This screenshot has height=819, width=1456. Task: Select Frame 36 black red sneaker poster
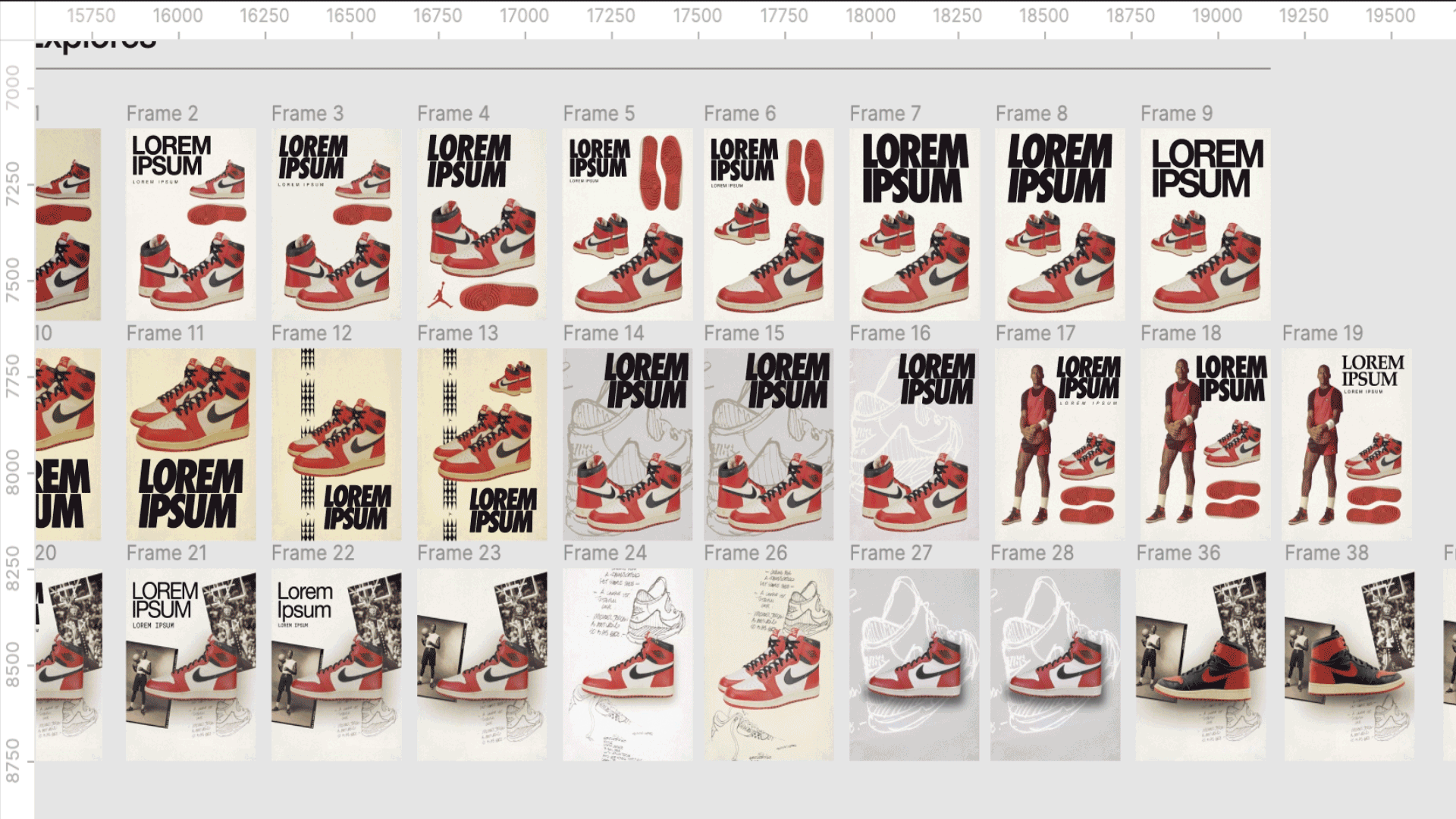tap(1200, 664)
